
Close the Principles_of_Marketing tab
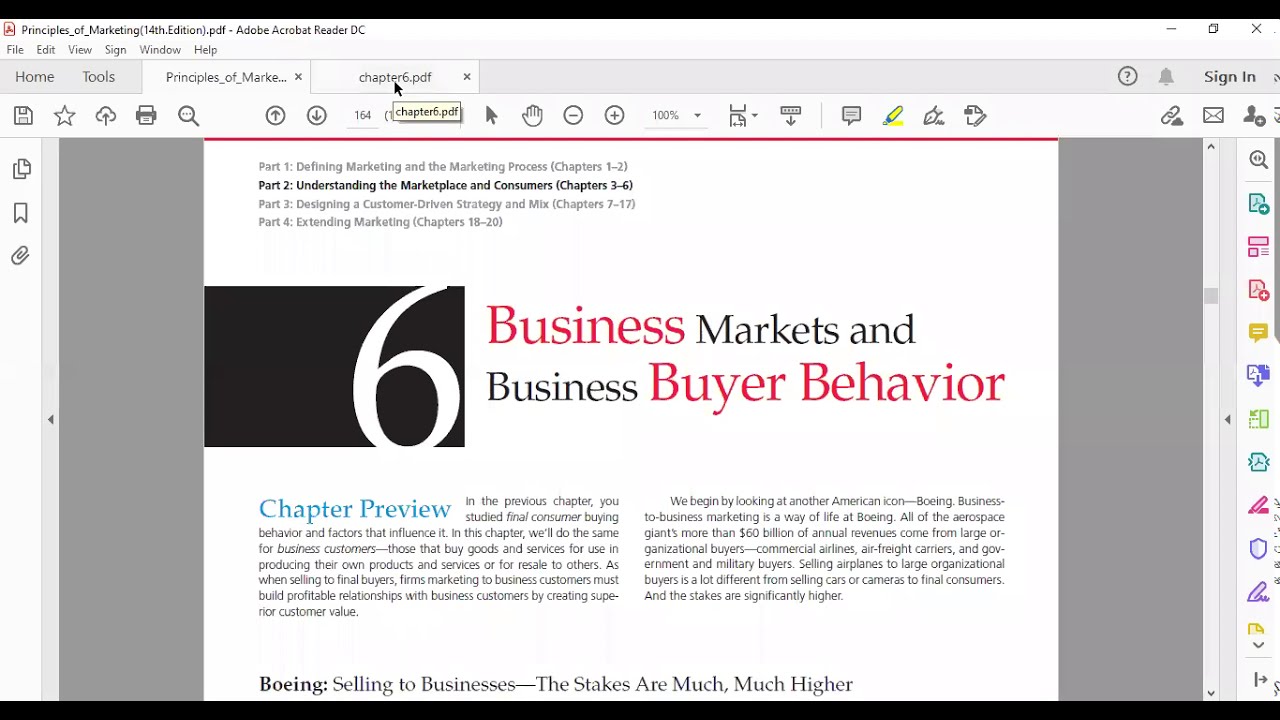pos(298,77)
